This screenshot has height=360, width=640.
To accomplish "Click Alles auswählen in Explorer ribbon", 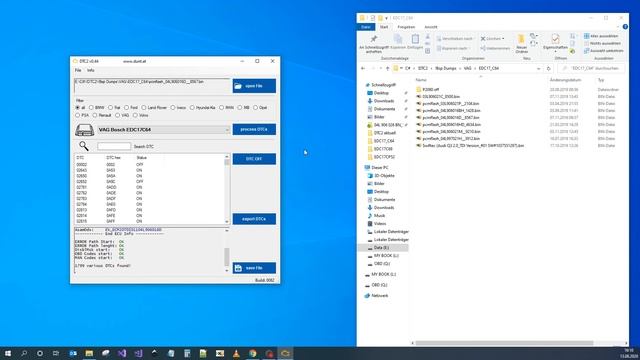I will (601, 36).
